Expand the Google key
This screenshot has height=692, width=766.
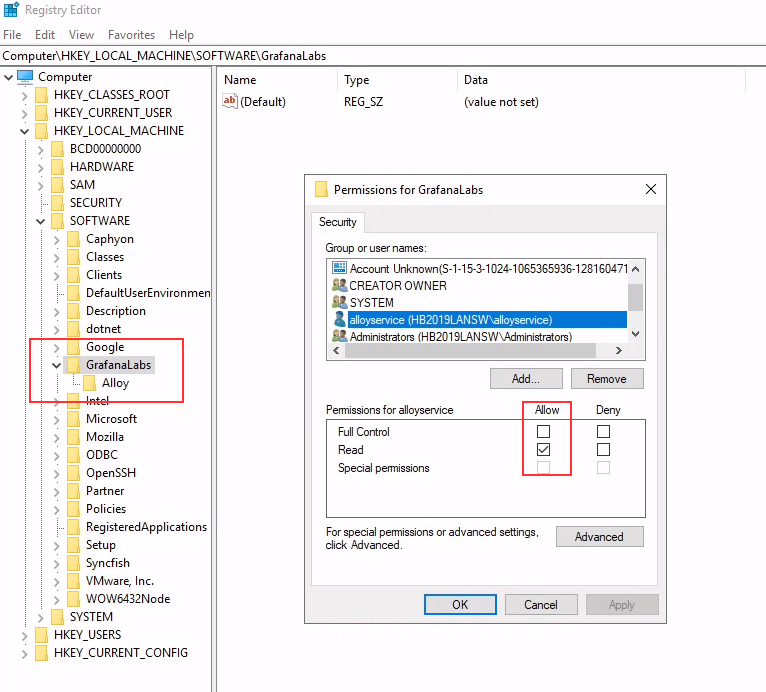point(57,347)
